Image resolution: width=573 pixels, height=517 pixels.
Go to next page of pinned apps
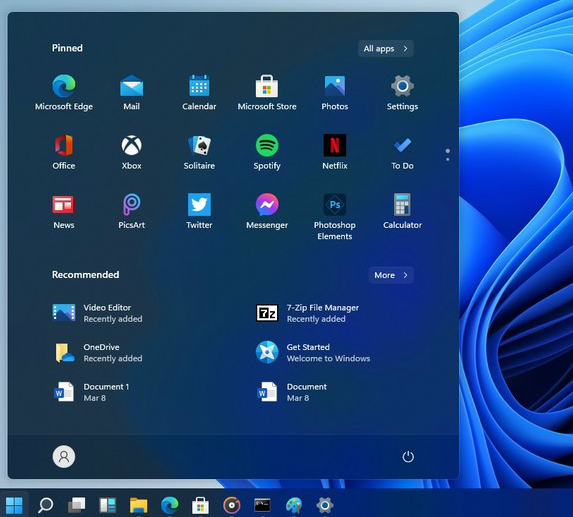click(448, 159)
